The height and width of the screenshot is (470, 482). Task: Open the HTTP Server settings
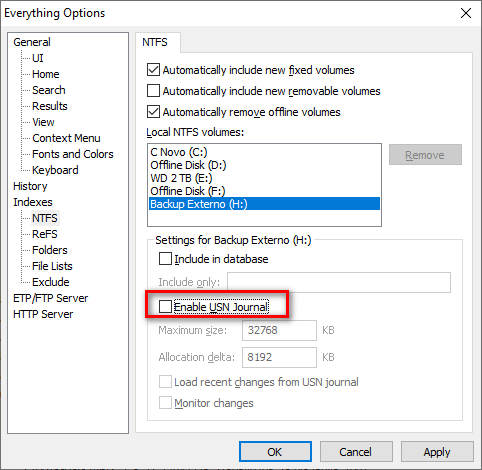pyautogui.click(x=43, y=314)
